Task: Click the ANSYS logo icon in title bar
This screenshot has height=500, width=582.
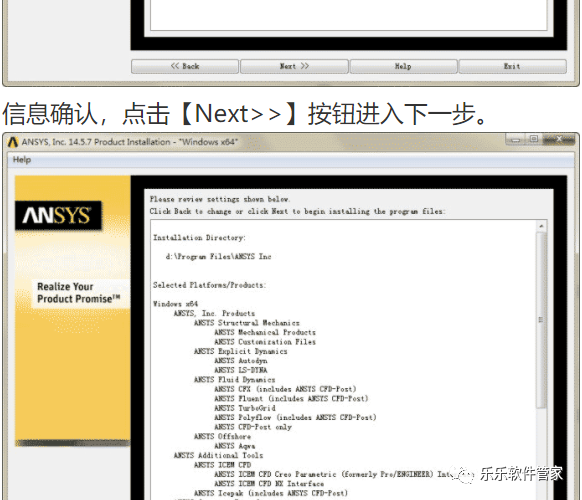Action: [x=13, y=142]
